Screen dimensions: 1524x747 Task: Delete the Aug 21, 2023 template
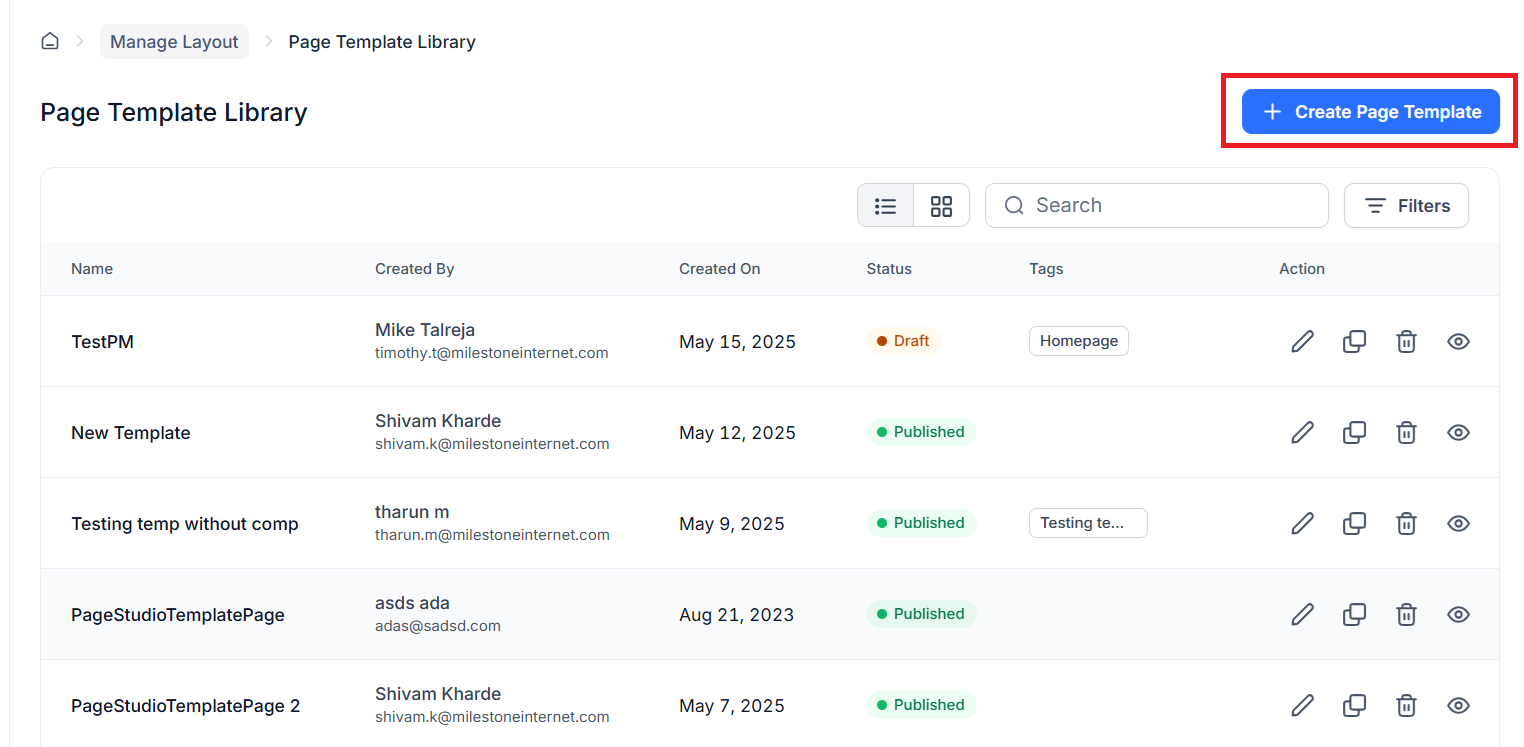1407,615
